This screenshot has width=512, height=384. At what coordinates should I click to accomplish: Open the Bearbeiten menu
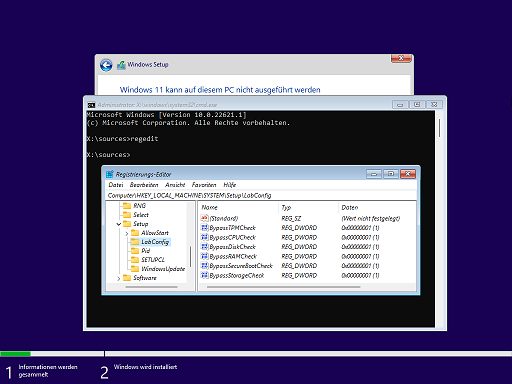click(x=144, y=185)
